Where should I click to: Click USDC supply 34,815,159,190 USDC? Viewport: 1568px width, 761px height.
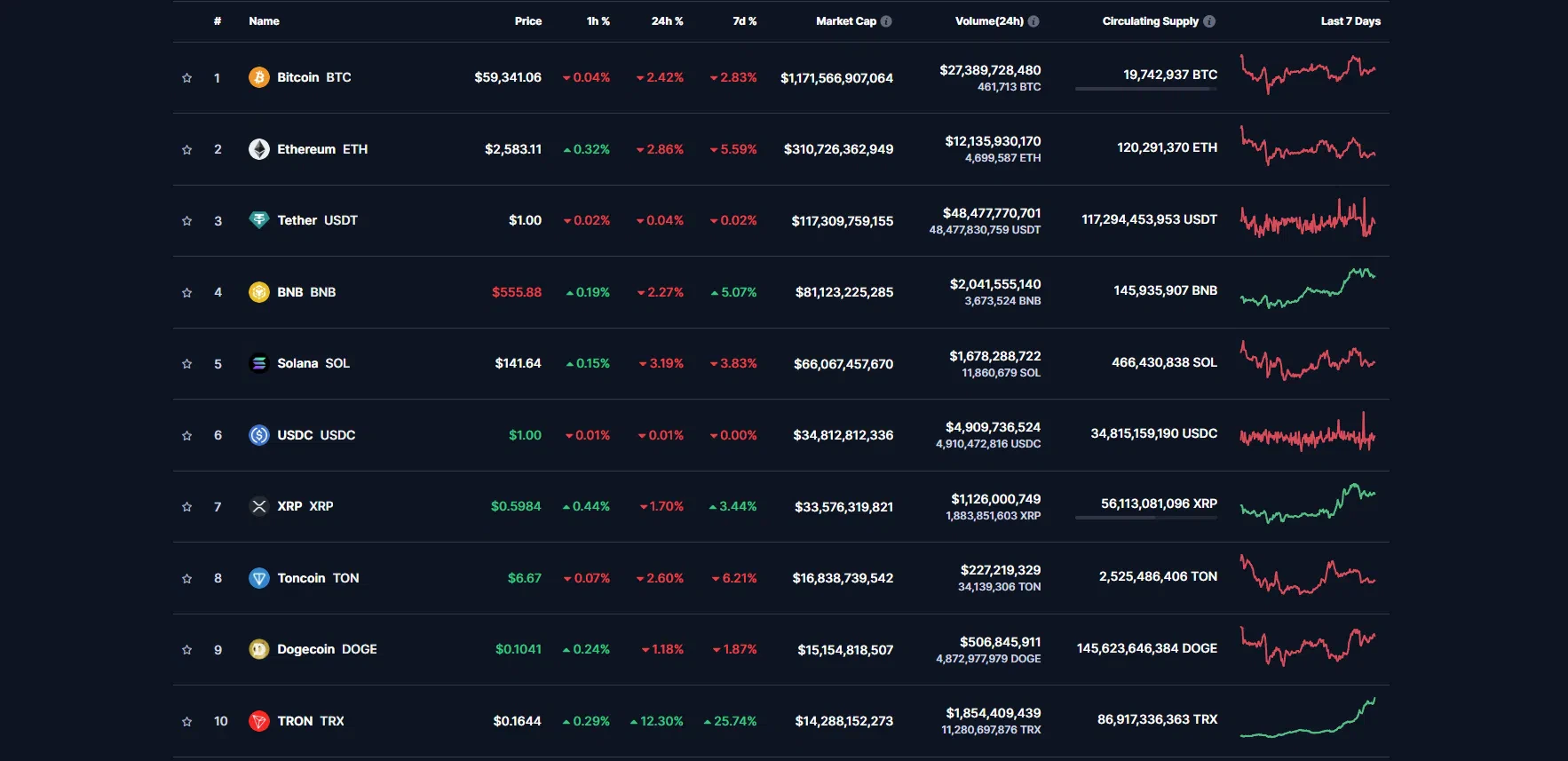(x=1154, y=433)
